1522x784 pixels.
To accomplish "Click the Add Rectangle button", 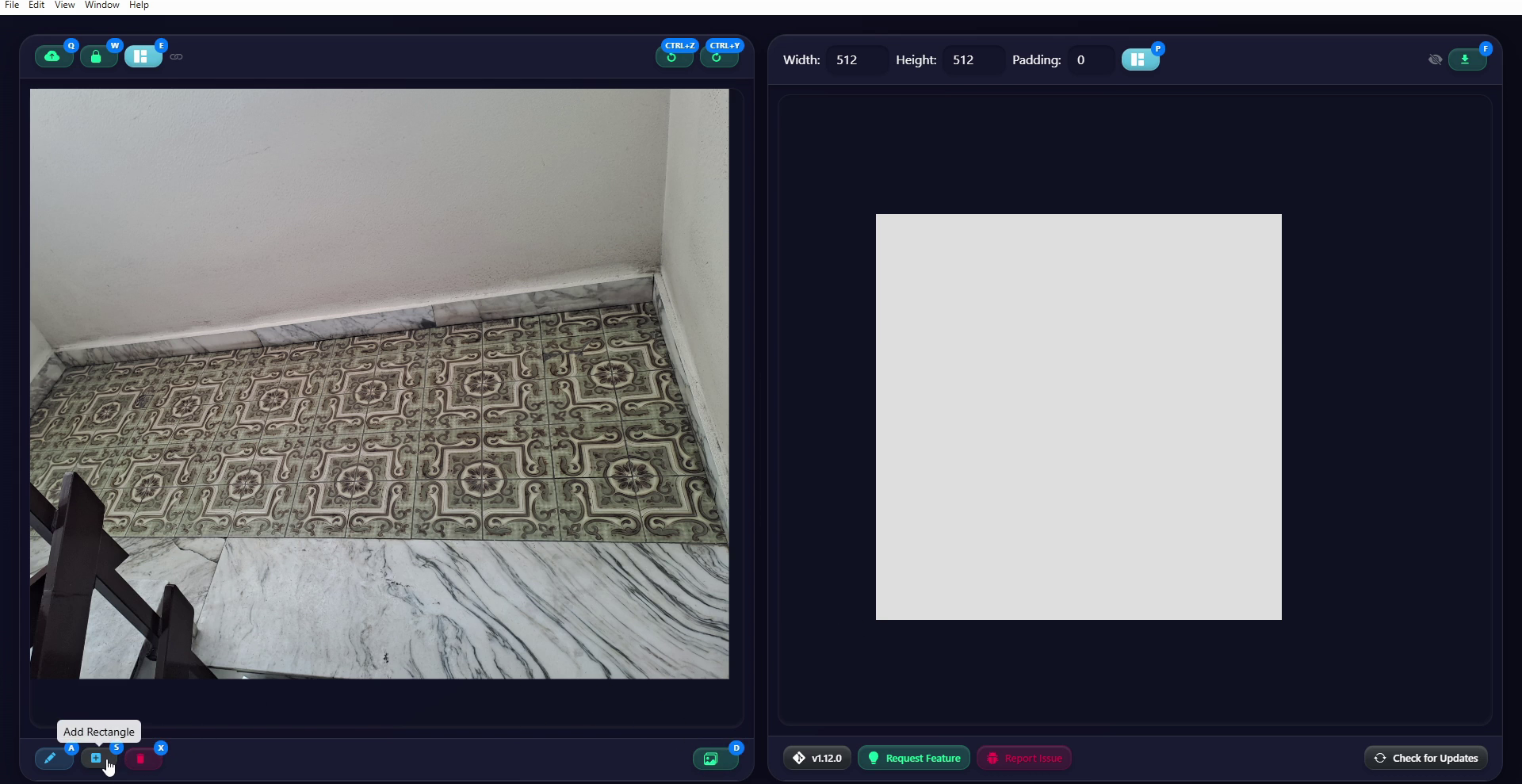I will click(x=97, y=759).
